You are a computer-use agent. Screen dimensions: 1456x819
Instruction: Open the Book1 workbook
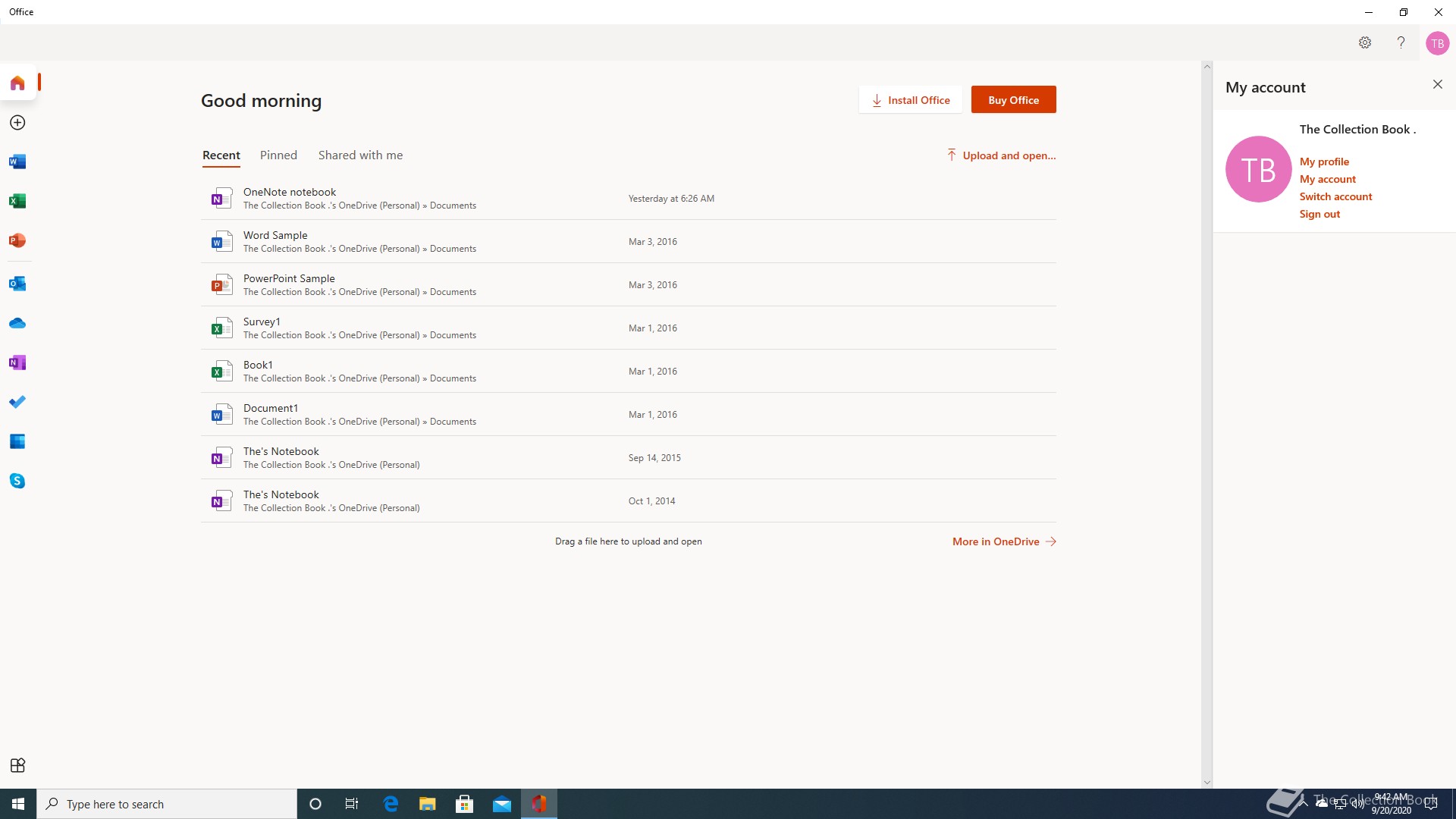click(x=258, y=365)
